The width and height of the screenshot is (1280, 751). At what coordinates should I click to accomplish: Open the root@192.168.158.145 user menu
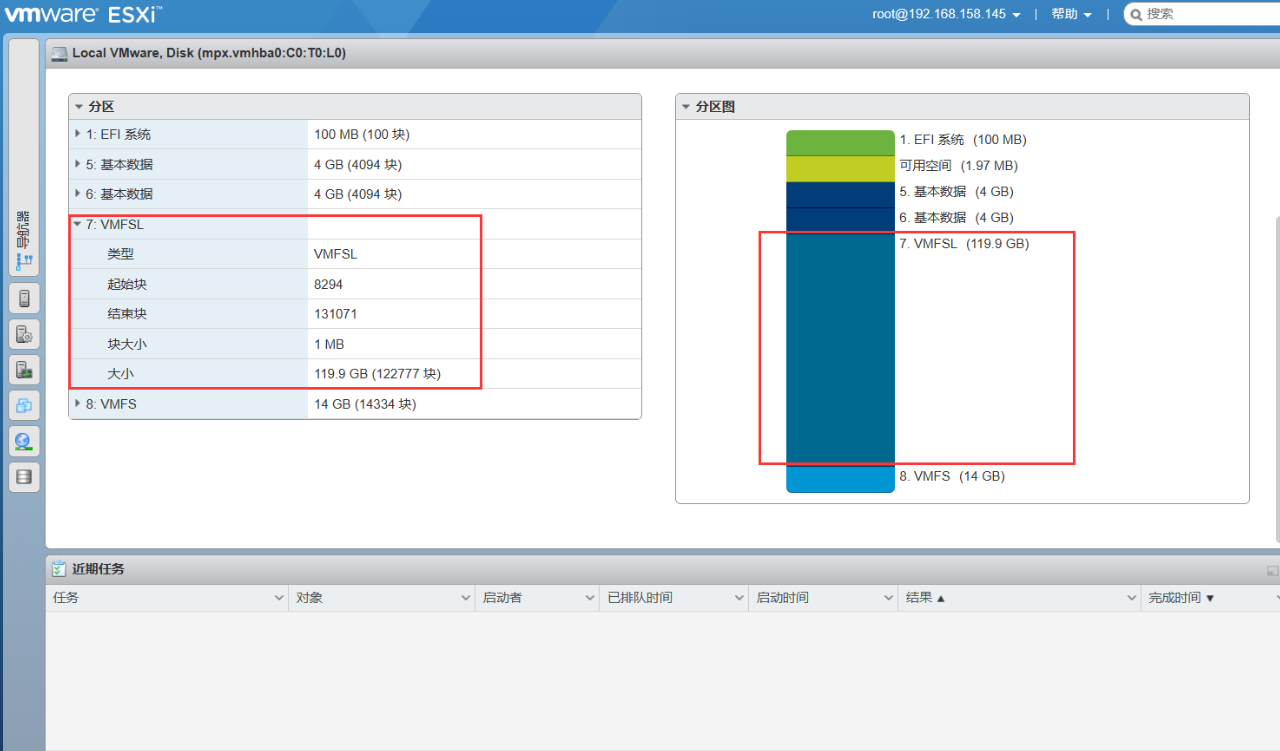(x=946, y=14)
